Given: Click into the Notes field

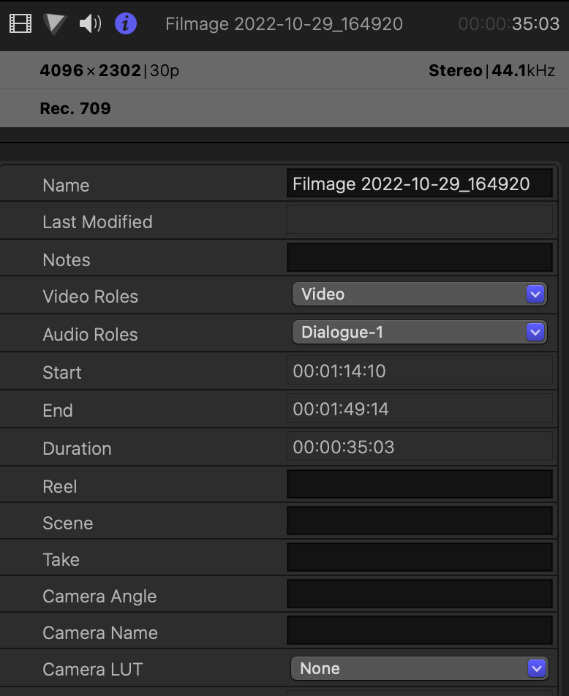Looking at the screenshot, I should [x=419, y=257].
